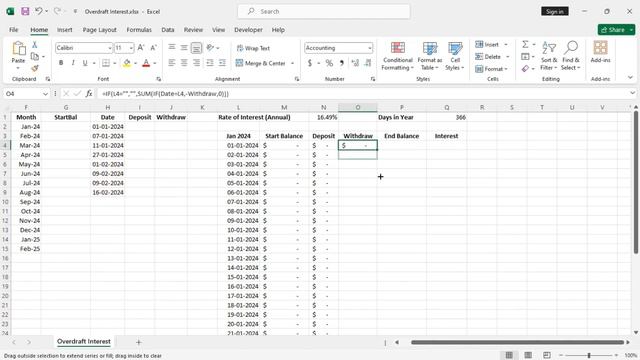Cut selection with the scissors icon
This screenshot has height=360, width=640.
[x=35, y=44]
